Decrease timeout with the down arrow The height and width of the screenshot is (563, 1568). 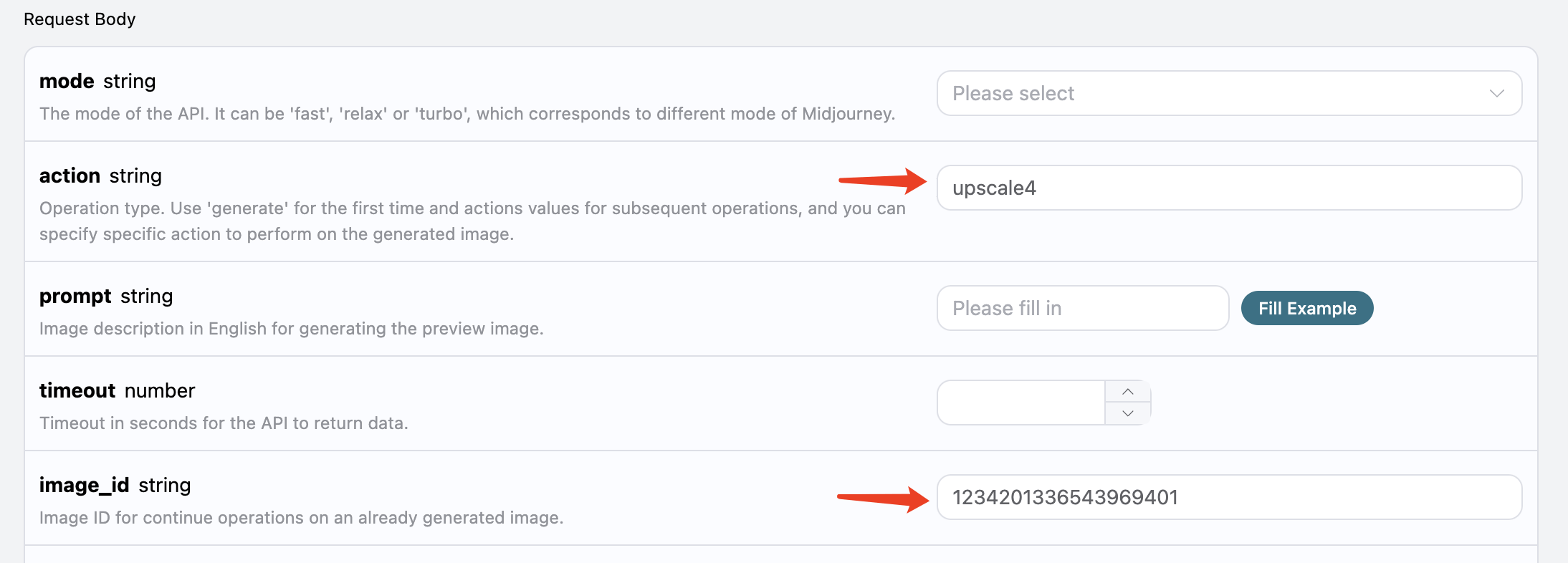click(1128, 413)
